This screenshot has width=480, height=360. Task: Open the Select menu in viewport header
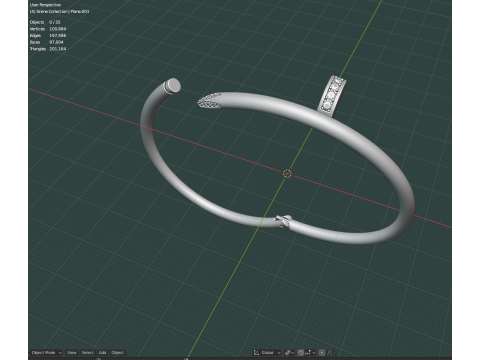88,353
